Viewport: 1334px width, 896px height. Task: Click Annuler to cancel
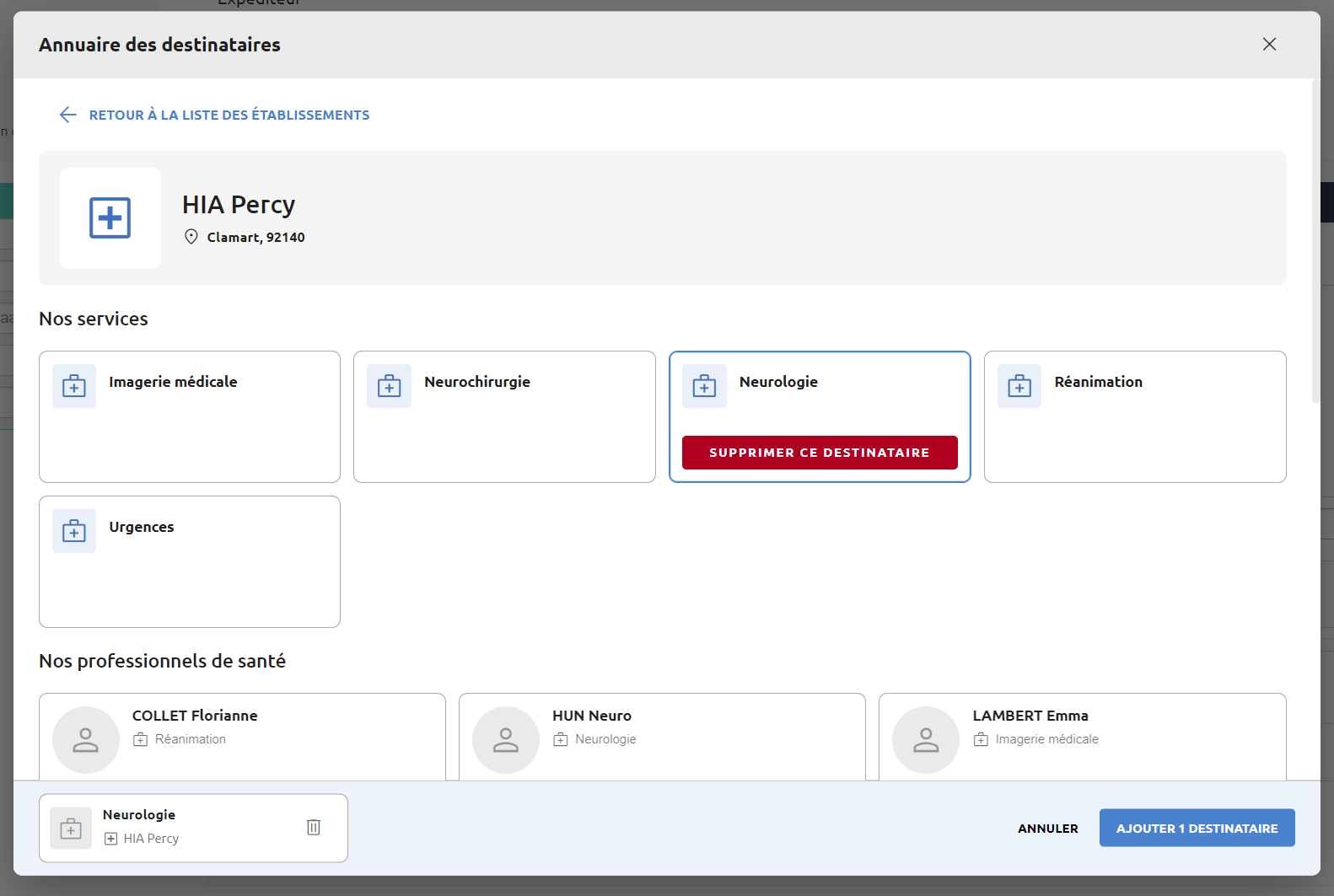pos(1048,829)
